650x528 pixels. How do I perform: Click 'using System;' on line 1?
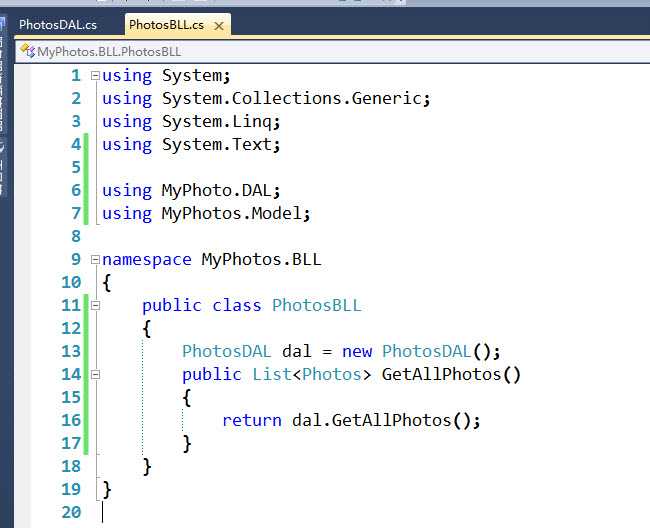[x=166, y=76]
